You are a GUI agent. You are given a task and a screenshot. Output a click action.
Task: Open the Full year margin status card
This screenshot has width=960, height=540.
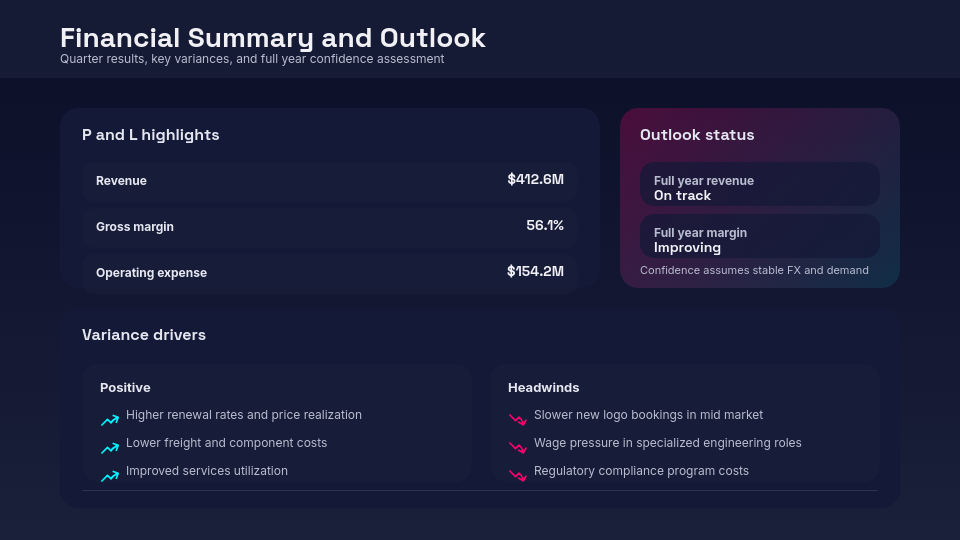[x=760, y=237]
